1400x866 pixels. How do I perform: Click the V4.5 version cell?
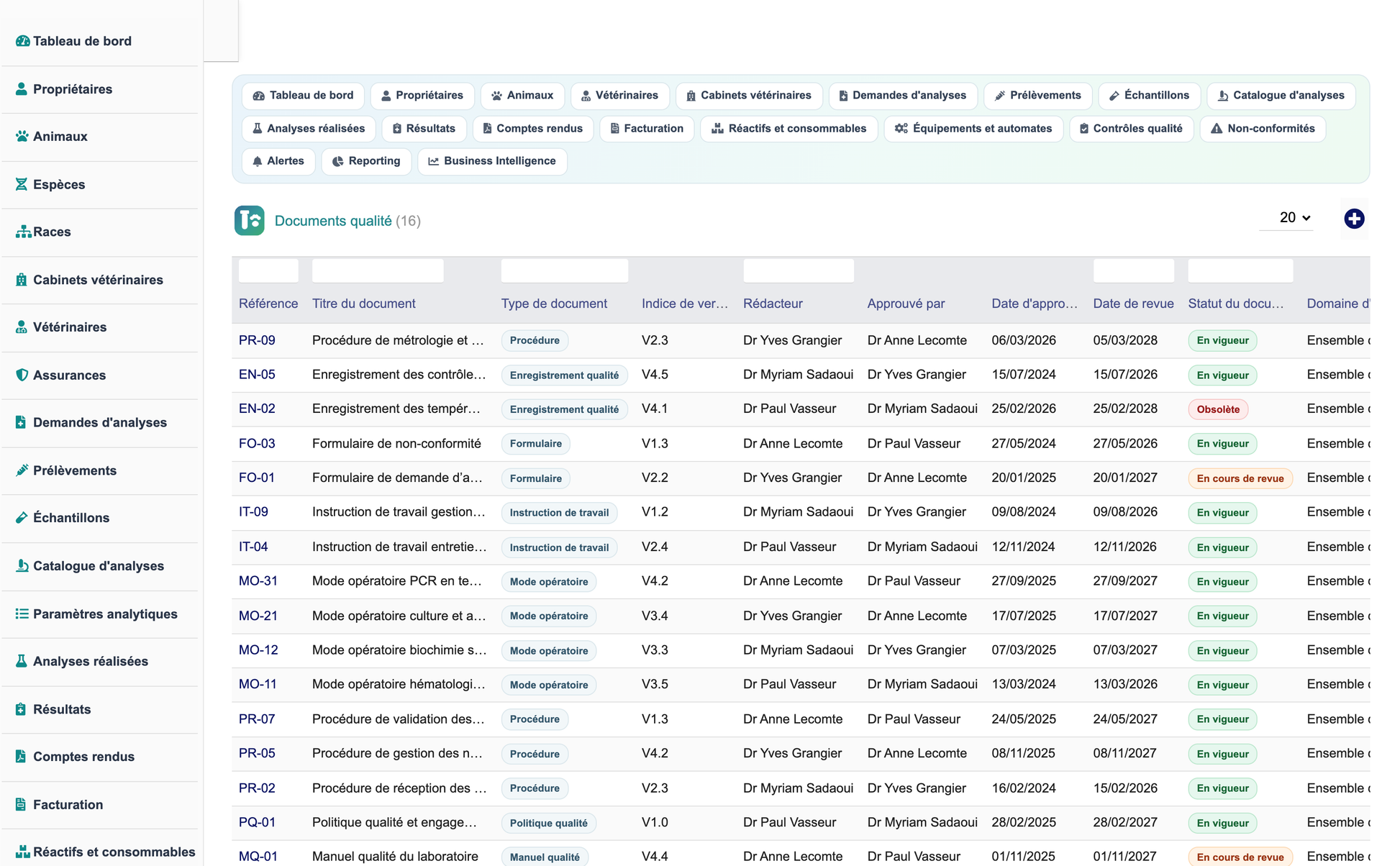(655, 375)
